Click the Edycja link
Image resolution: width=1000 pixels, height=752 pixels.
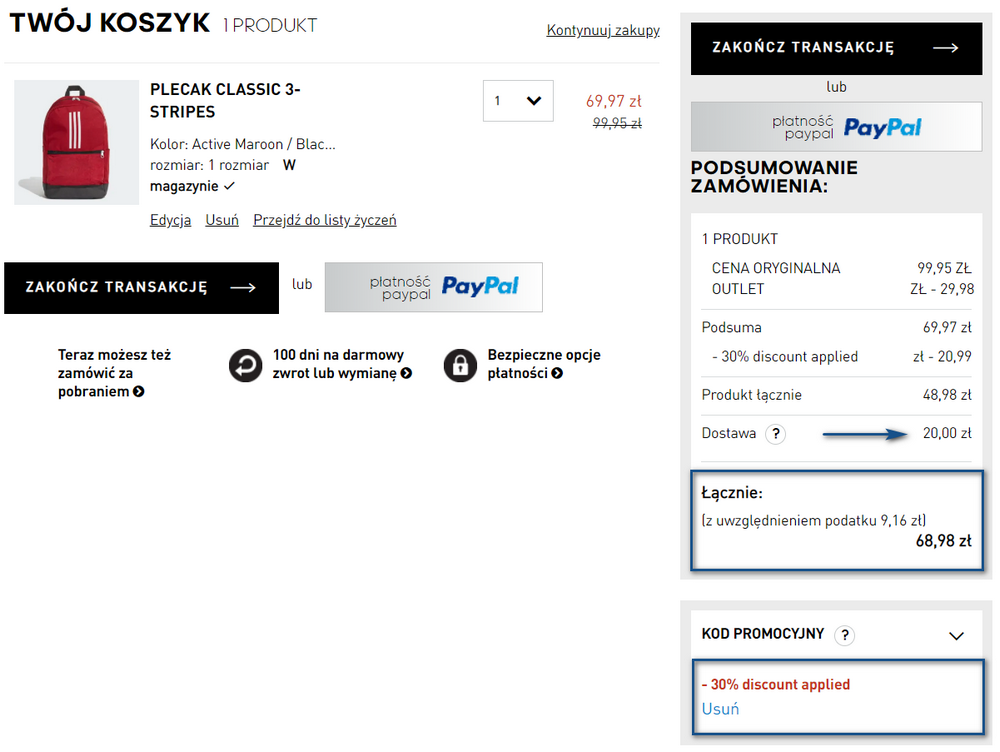[x=170, y=220]
